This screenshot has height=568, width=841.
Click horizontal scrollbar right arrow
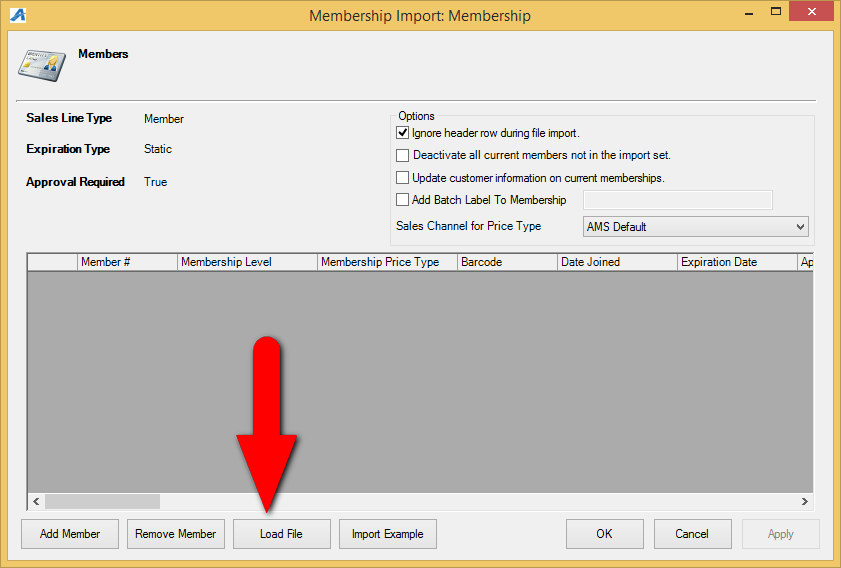coord(805,501)
